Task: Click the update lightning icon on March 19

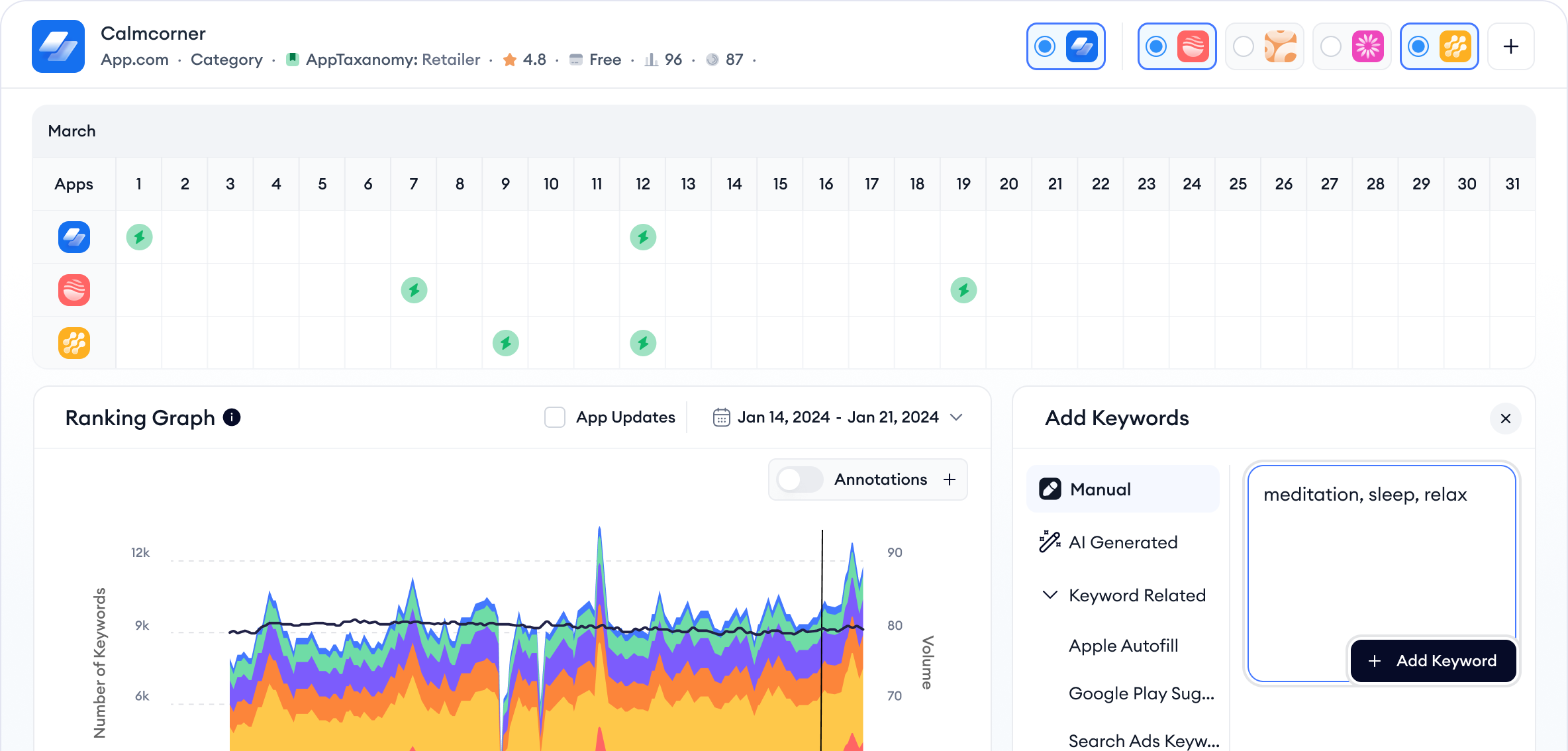Action: pyautogui.click(x=963, y=289)
